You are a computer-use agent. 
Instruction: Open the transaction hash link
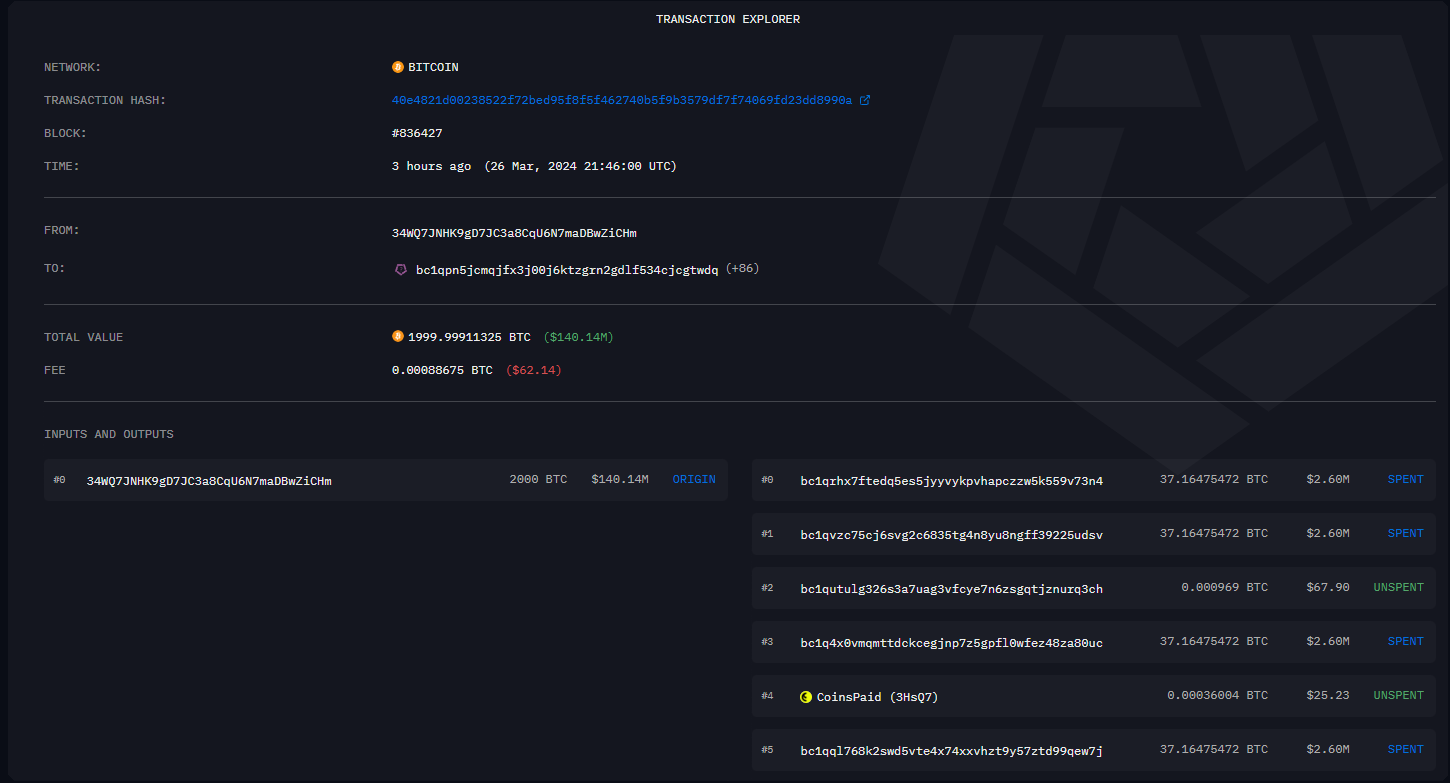[621, 100]
